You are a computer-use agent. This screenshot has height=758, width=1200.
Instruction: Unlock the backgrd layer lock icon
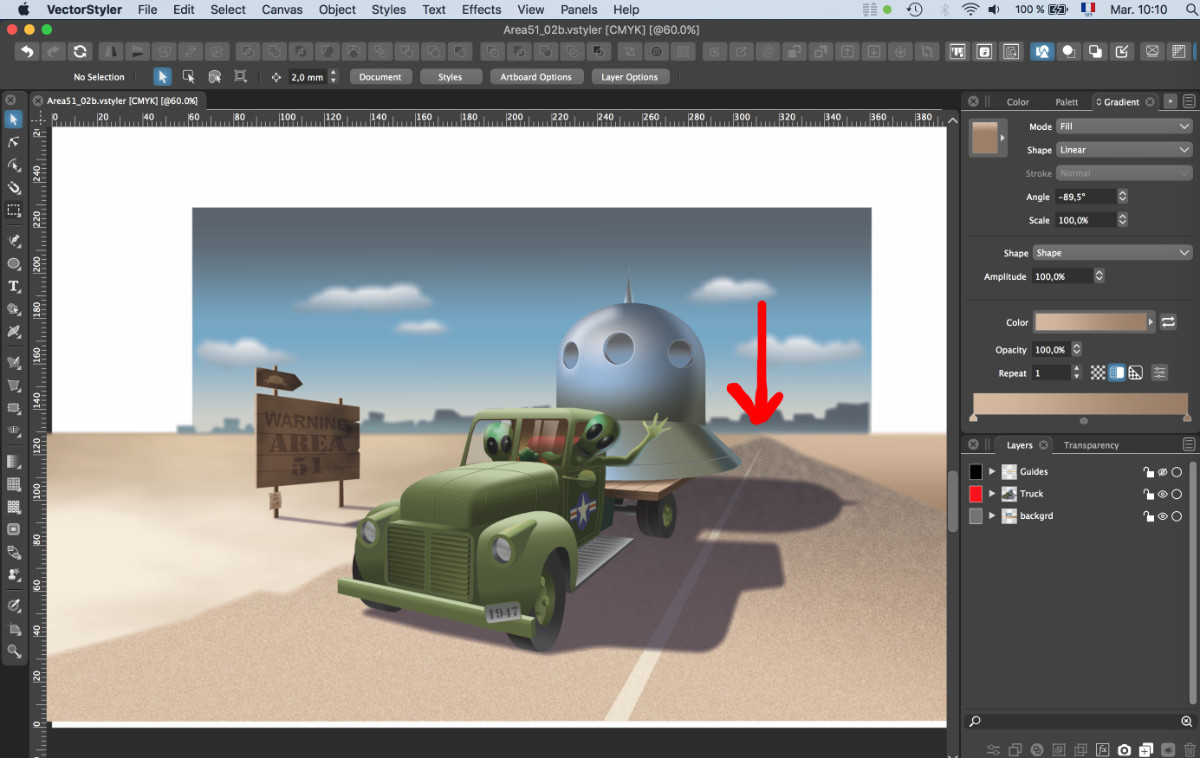pyautogui.click(x=1149, y=516)
